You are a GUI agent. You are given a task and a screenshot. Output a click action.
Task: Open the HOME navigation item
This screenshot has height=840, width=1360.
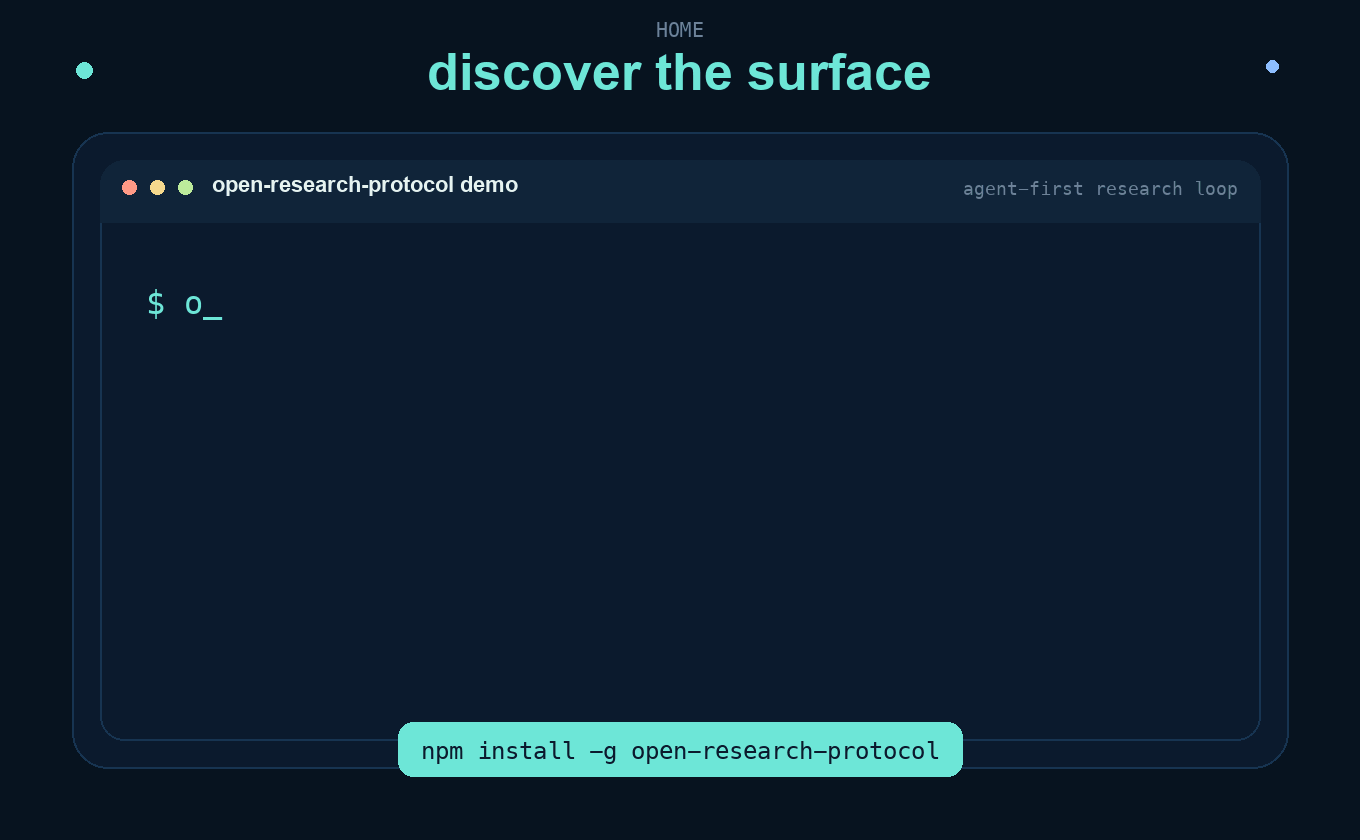679,30
